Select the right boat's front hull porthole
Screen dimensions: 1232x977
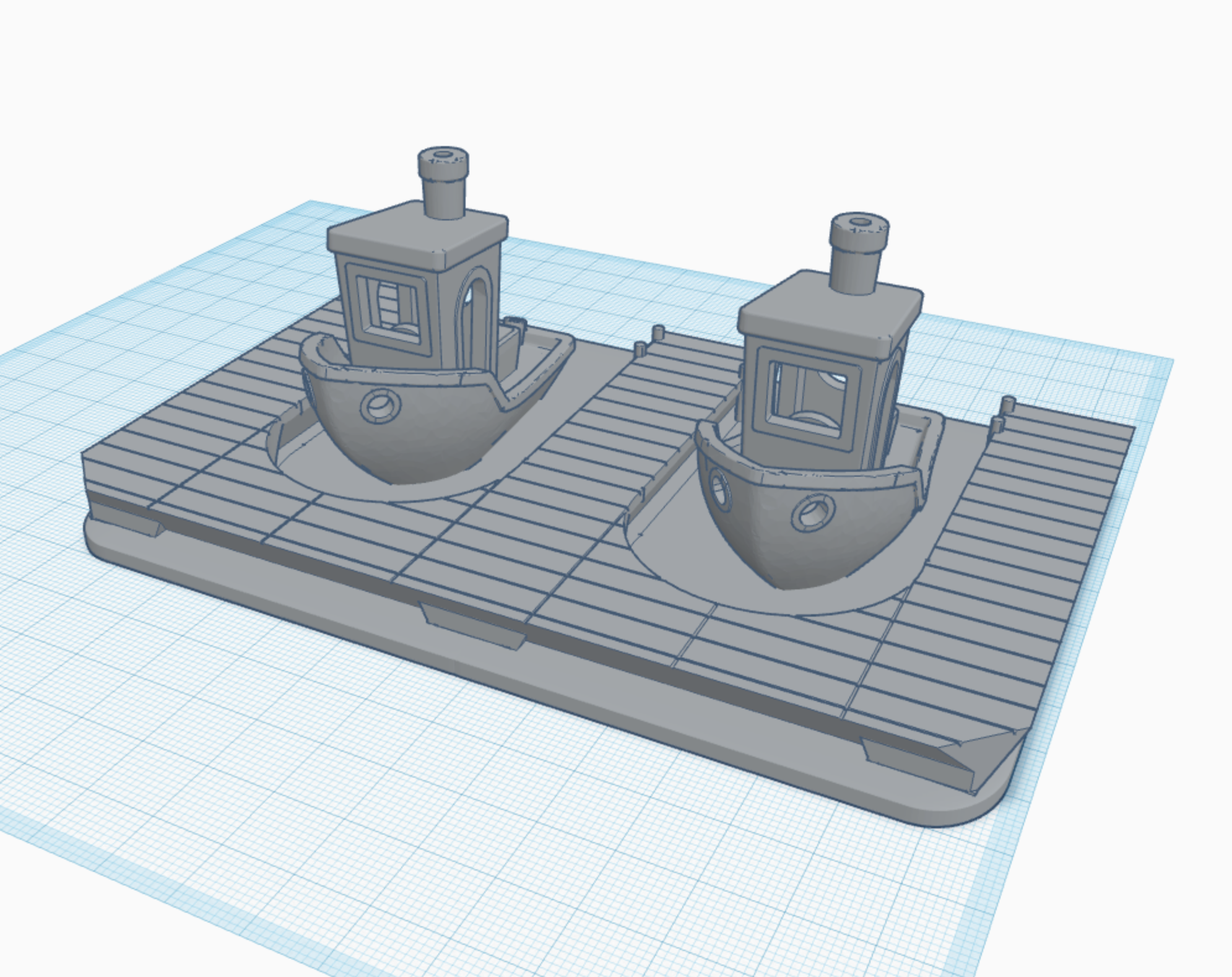813,512
